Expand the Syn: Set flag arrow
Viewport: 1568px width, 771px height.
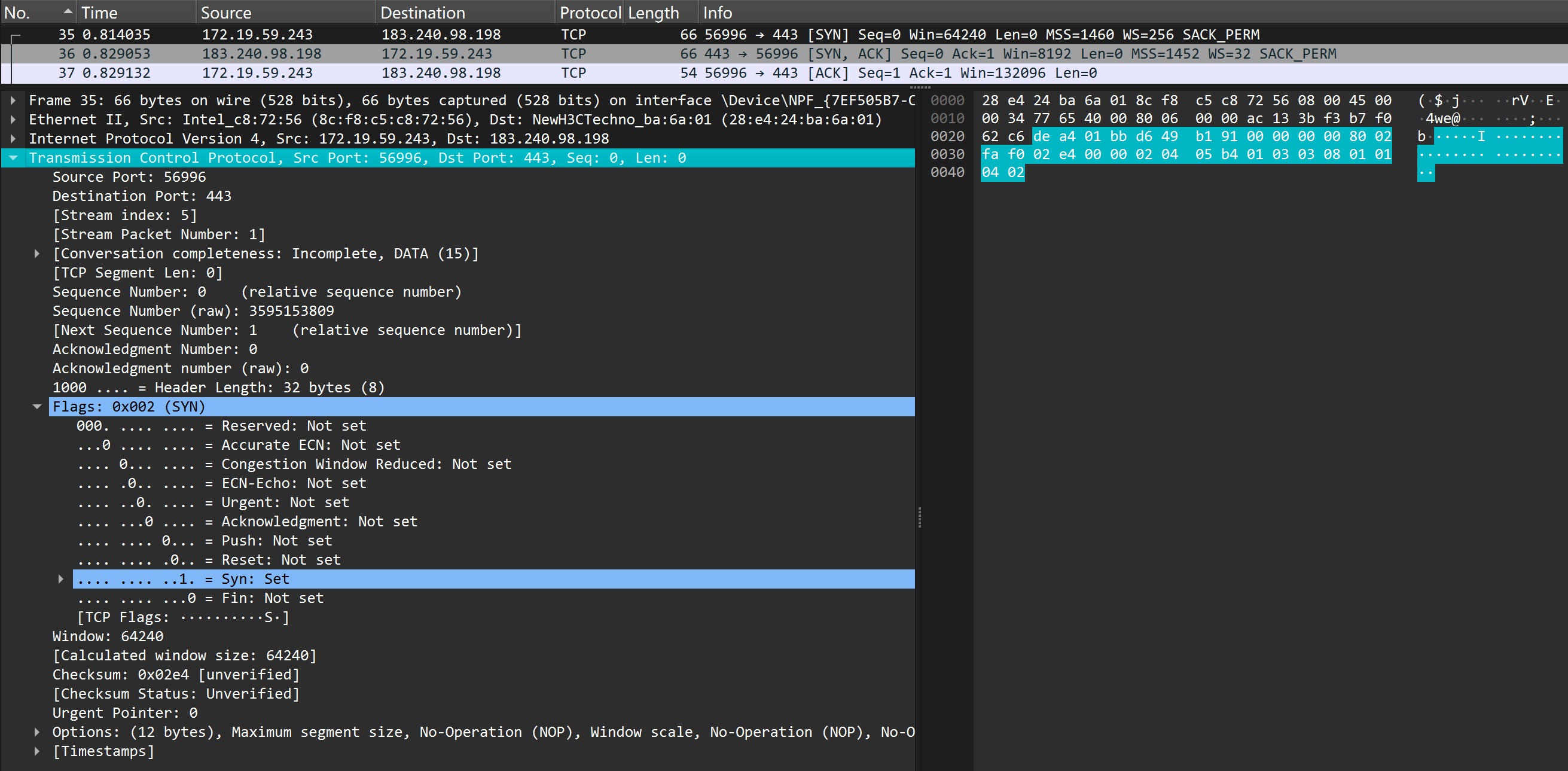(x=61, y=578)
